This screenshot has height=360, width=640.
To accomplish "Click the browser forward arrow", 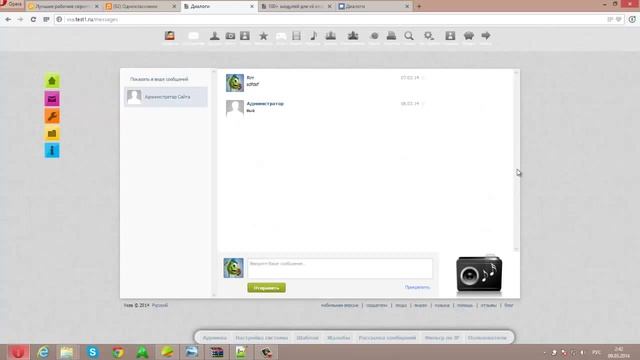I will point(20,19).
